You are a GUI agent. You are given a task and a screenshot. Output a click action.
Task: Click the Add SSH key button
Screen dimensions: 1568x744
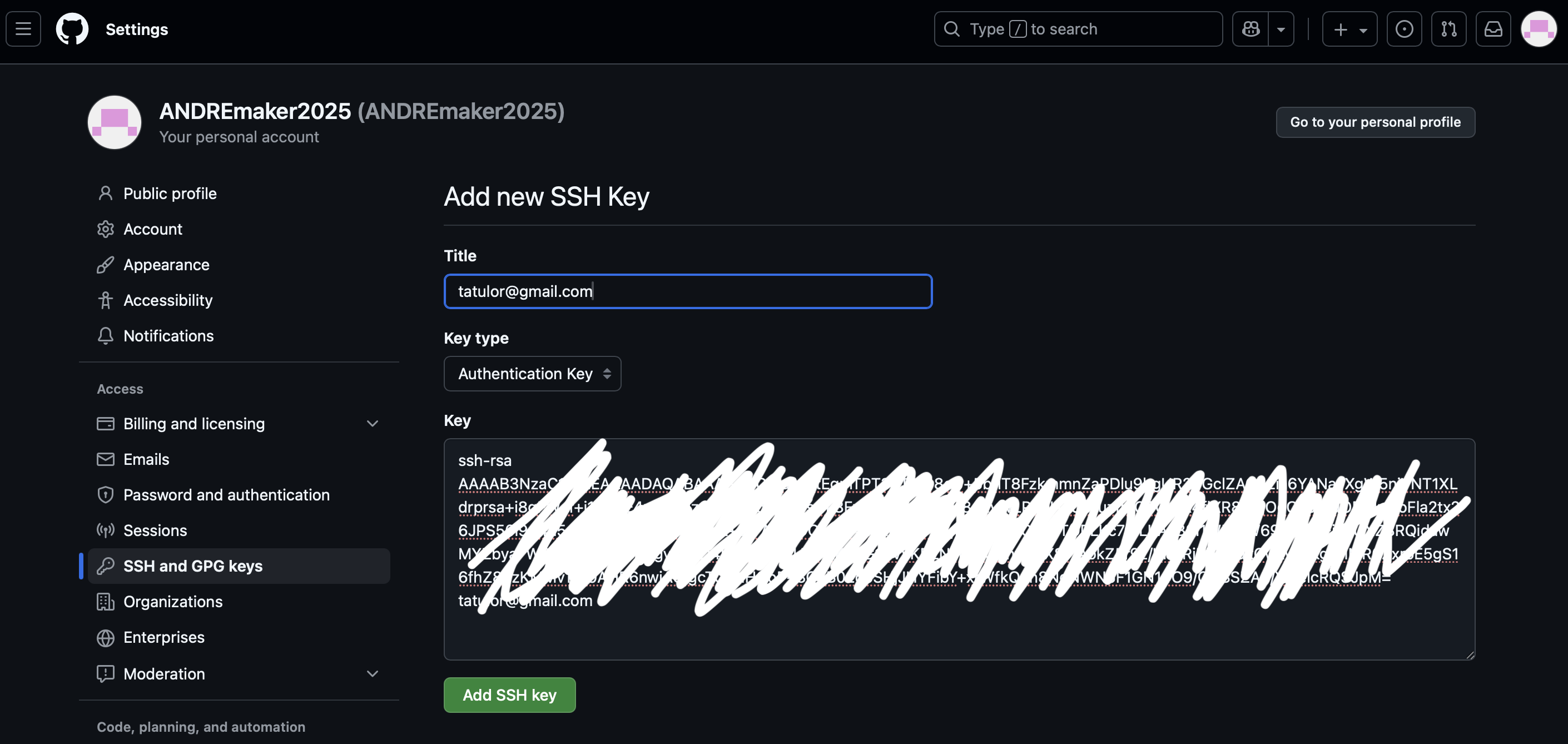coord(509,695)
